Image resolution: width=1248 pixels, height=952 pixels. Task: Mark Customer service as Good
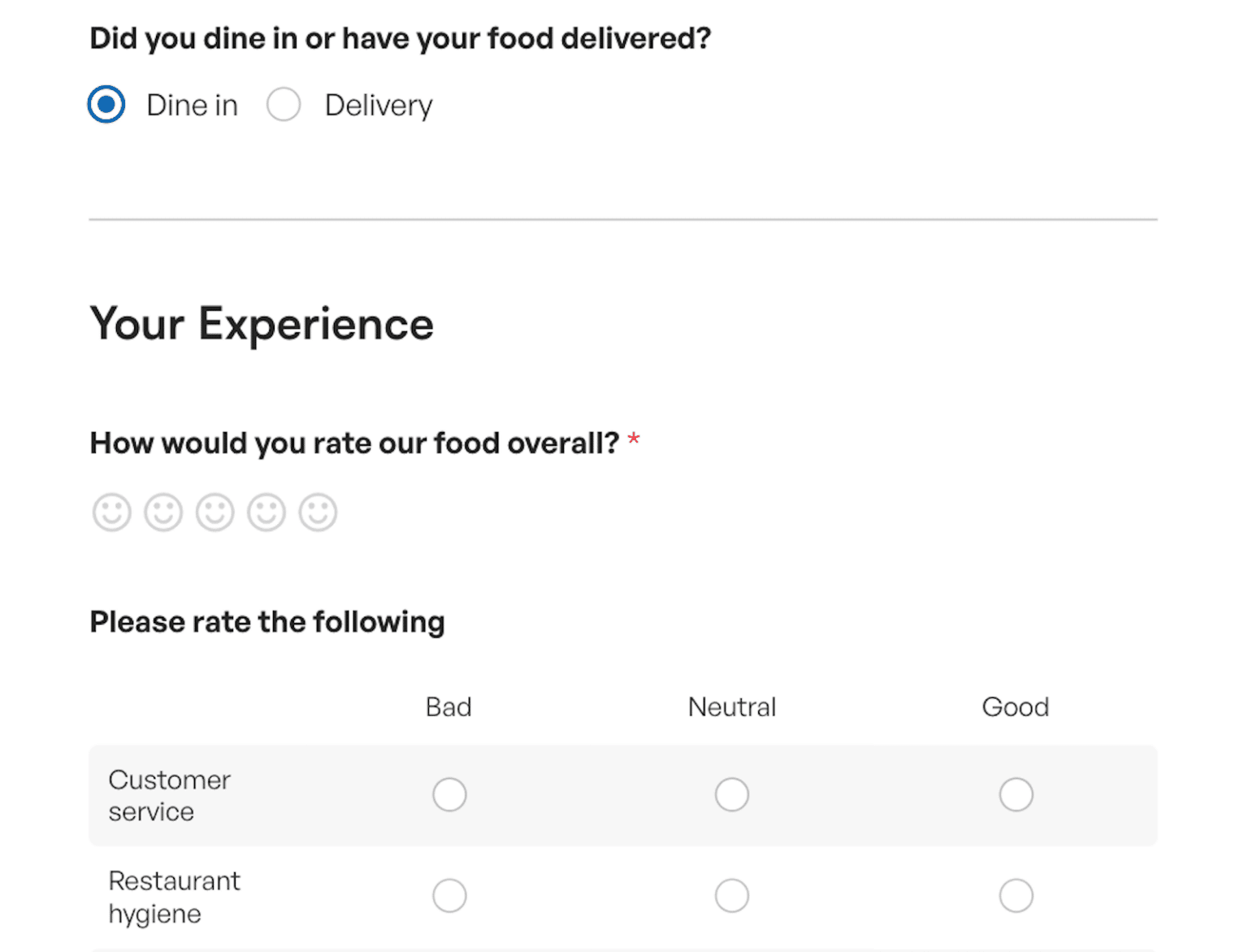(x=1016, y=794)
